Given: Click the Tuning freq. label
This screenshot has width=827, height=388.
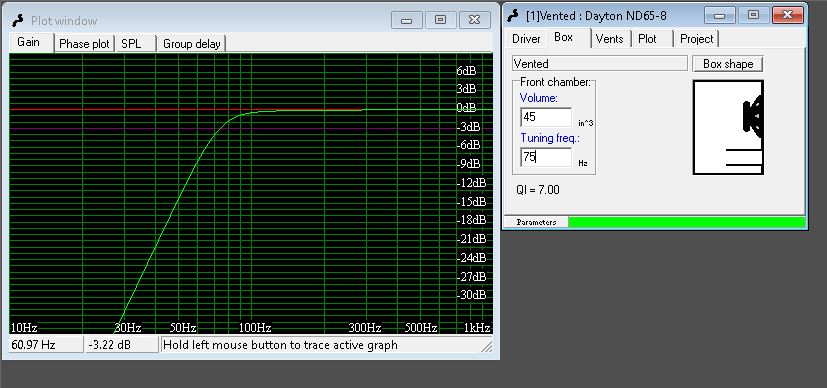Looking at the screenshot, I should tap(550, 138).
